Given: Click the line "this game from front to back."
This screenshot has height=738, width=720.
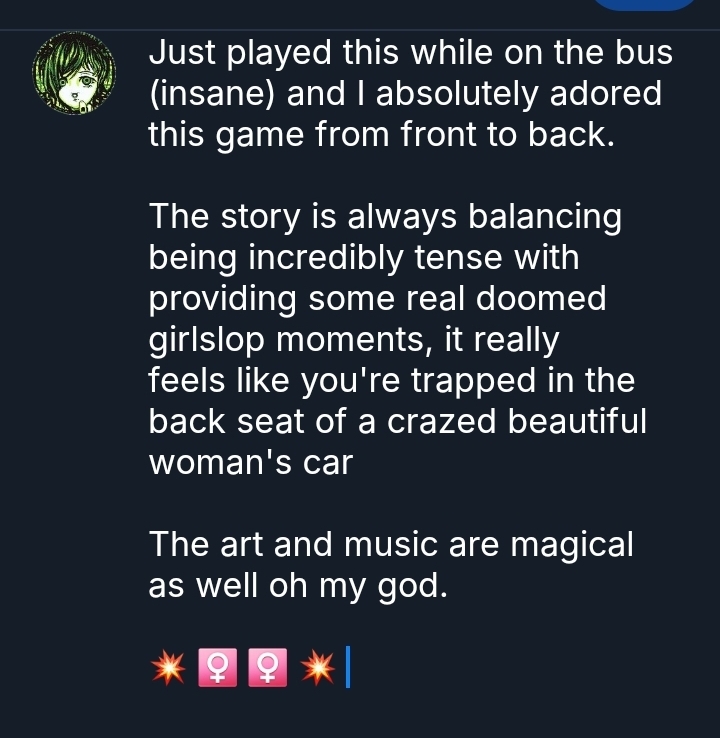Looking at the screenshot, I should 382,135.
